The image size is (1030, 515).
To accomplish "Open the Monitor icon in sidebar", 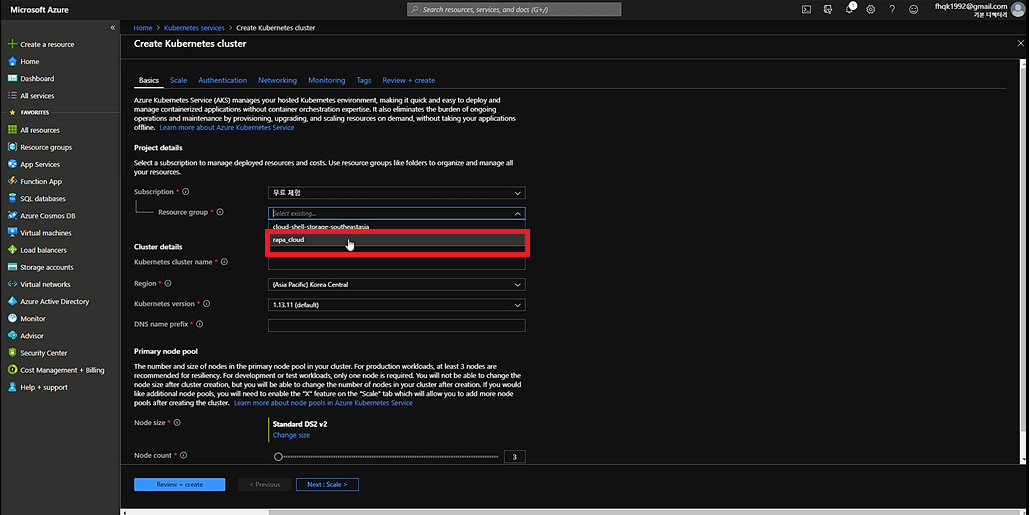I will [x=12, y=318].
